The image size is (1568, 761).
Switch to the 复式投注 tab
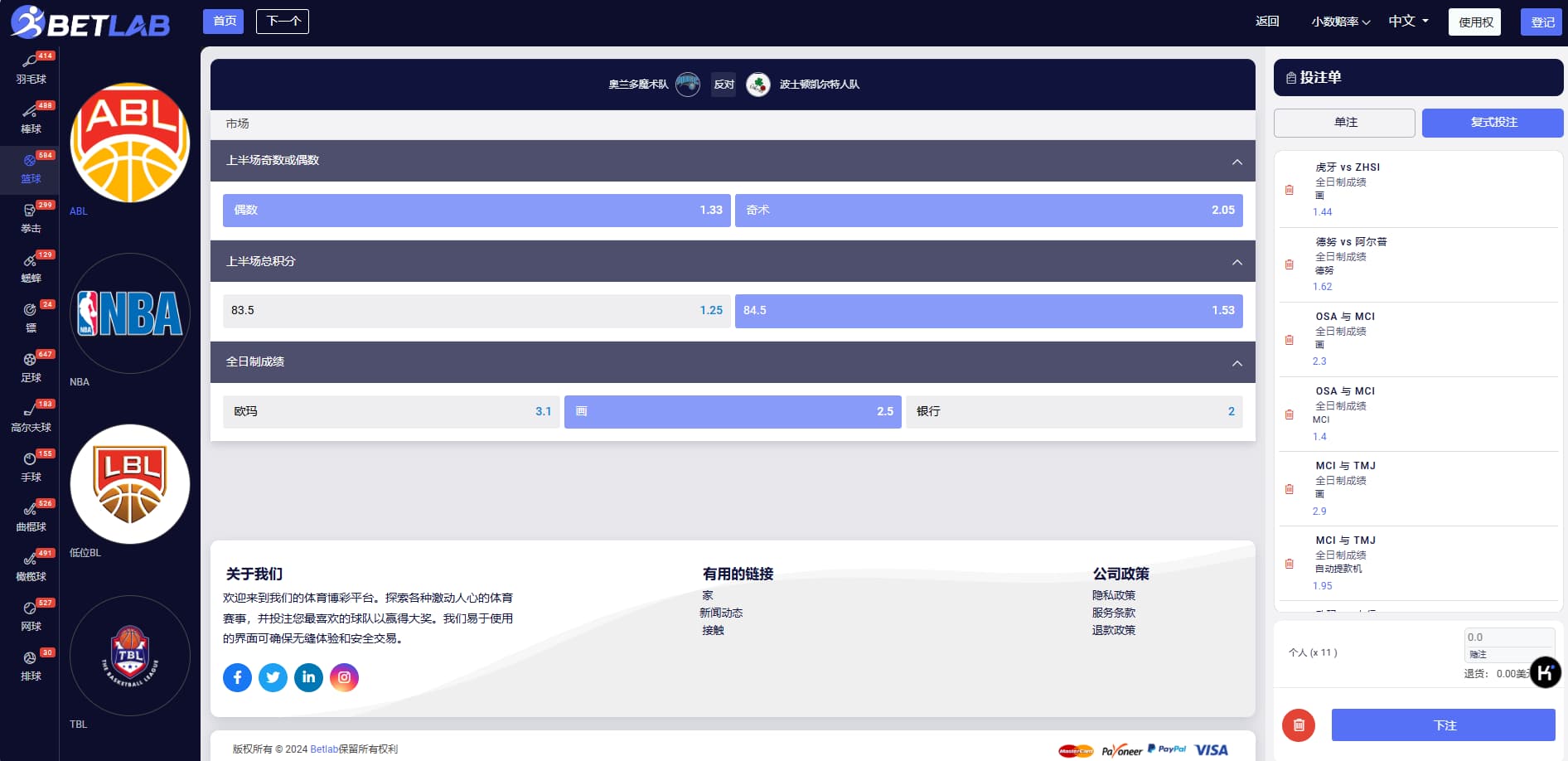[1492, 122]
